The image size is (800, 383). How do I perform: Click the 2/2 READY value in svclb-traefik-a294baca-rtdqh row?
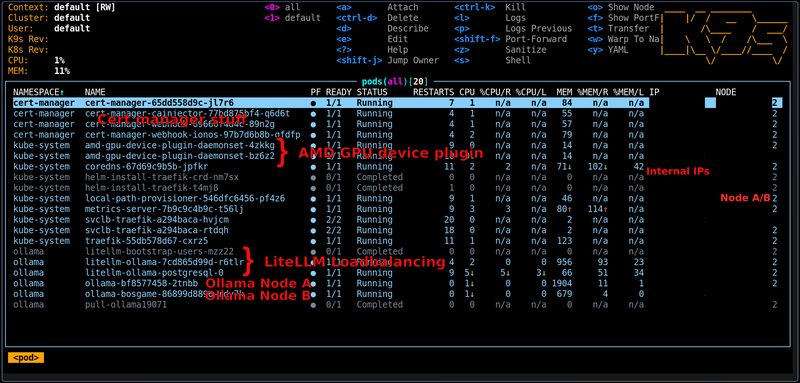click(334, 231)
